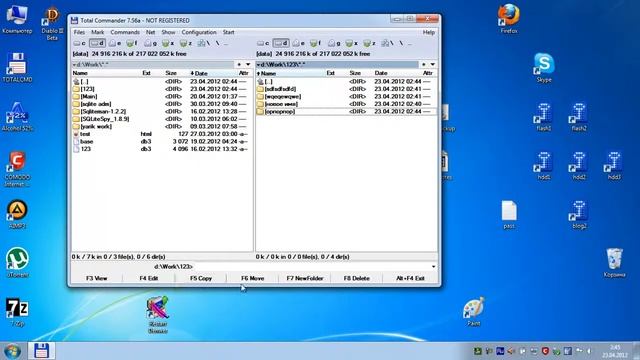
Task: Open the Show menu
Action: coord(168,32)
